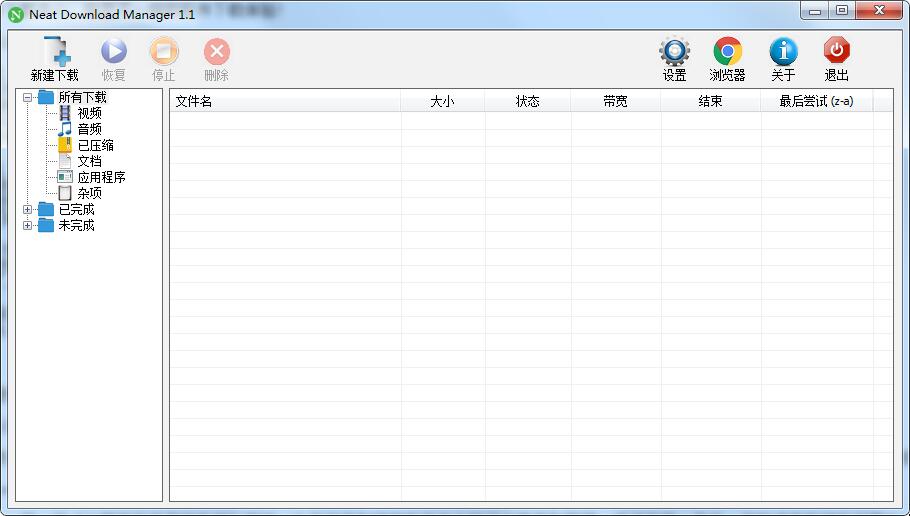Open 设置 (Settings) gear icon
Viewport: 910px width, 516px height.
[x=674, y=51]
